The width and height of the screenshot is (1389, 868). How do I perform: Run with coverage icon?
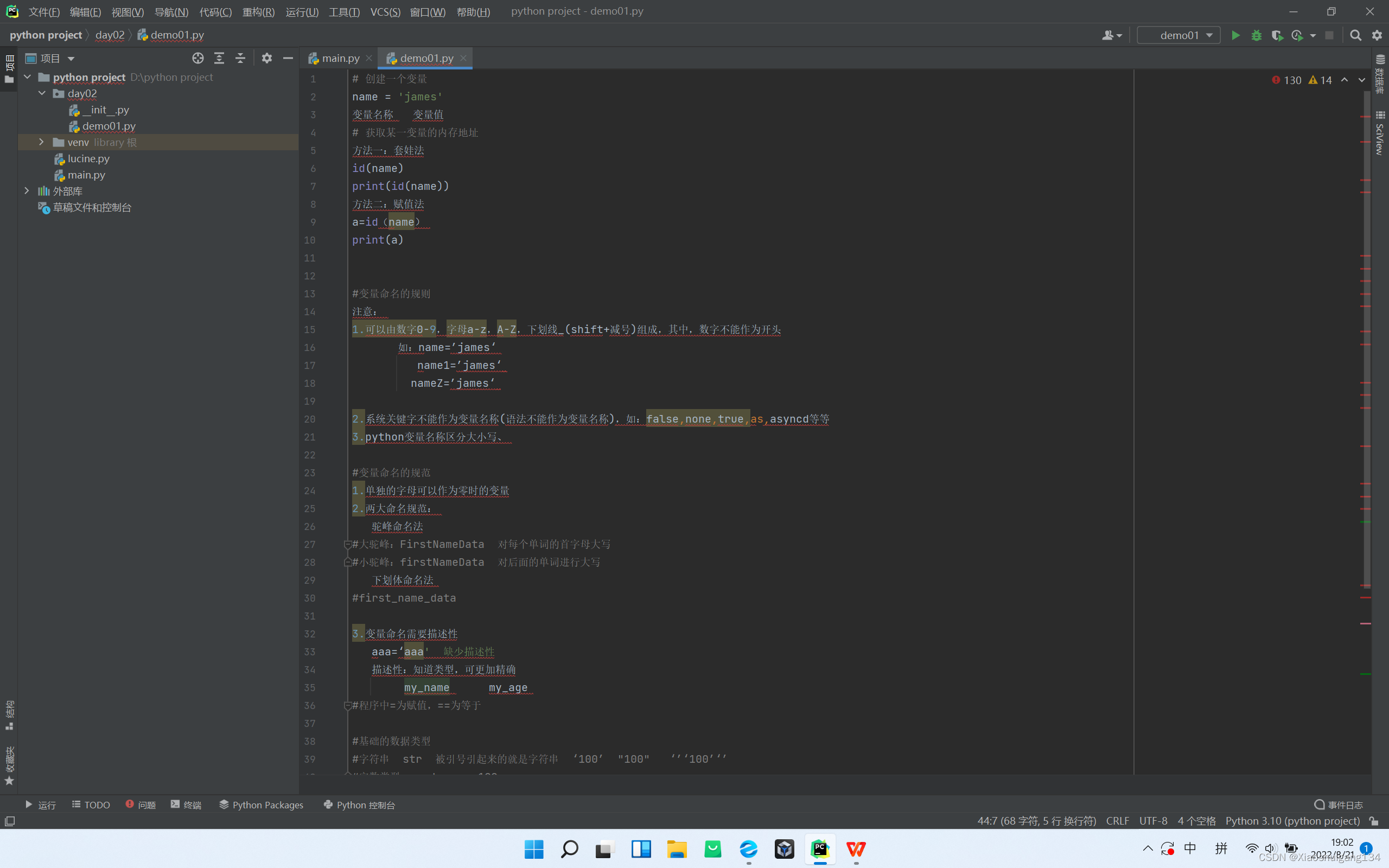pyautogui.click(x=1277, y=36)
